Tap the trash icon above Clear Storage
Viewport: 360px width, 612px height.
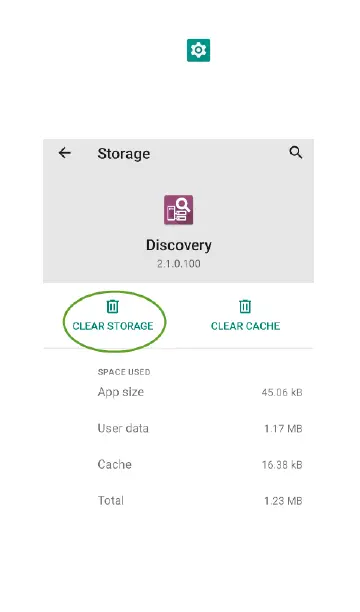pos(113,306)
